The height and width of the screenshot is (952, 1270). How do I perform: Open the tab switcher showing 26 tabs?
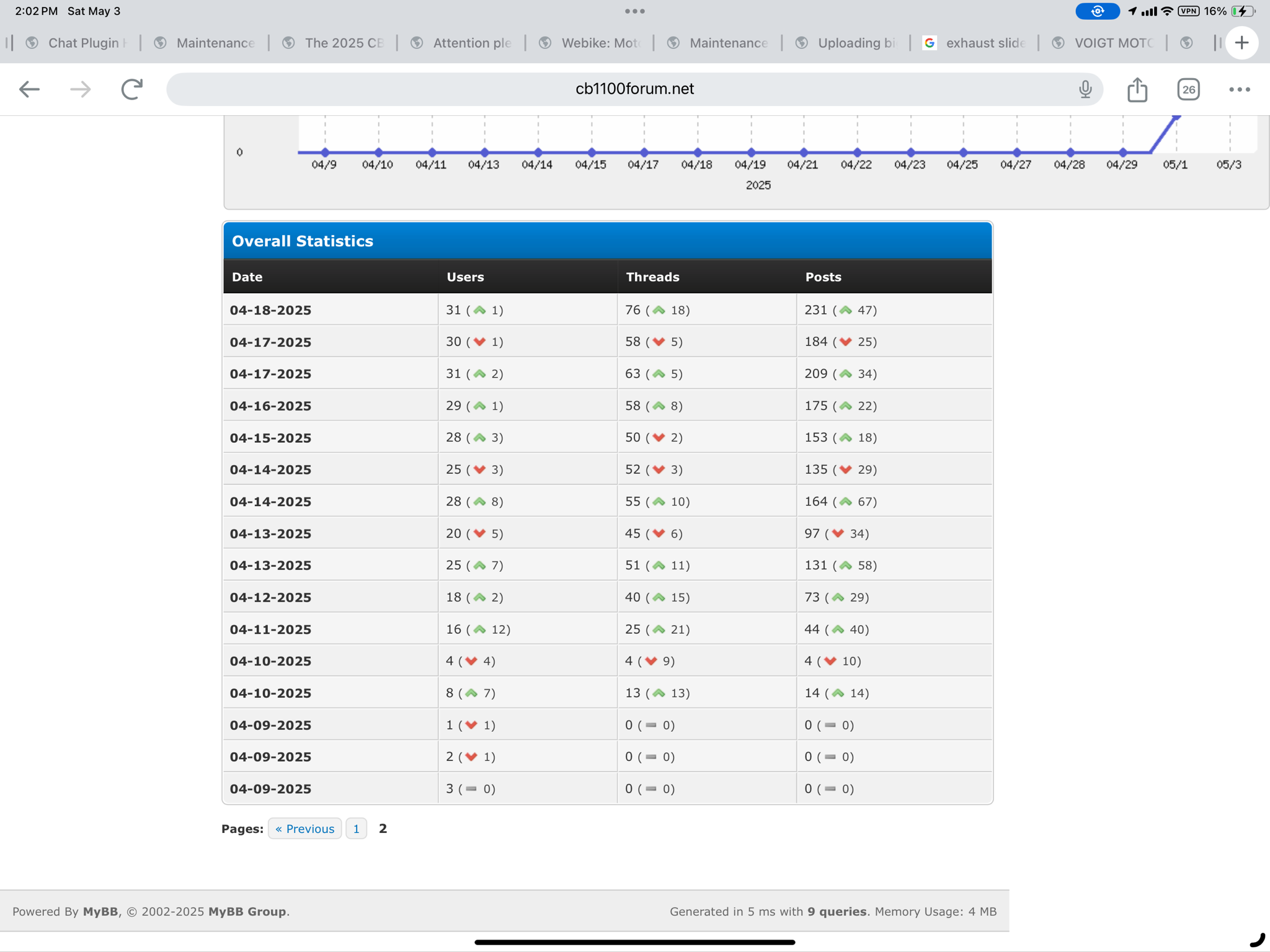[1188, 89]
